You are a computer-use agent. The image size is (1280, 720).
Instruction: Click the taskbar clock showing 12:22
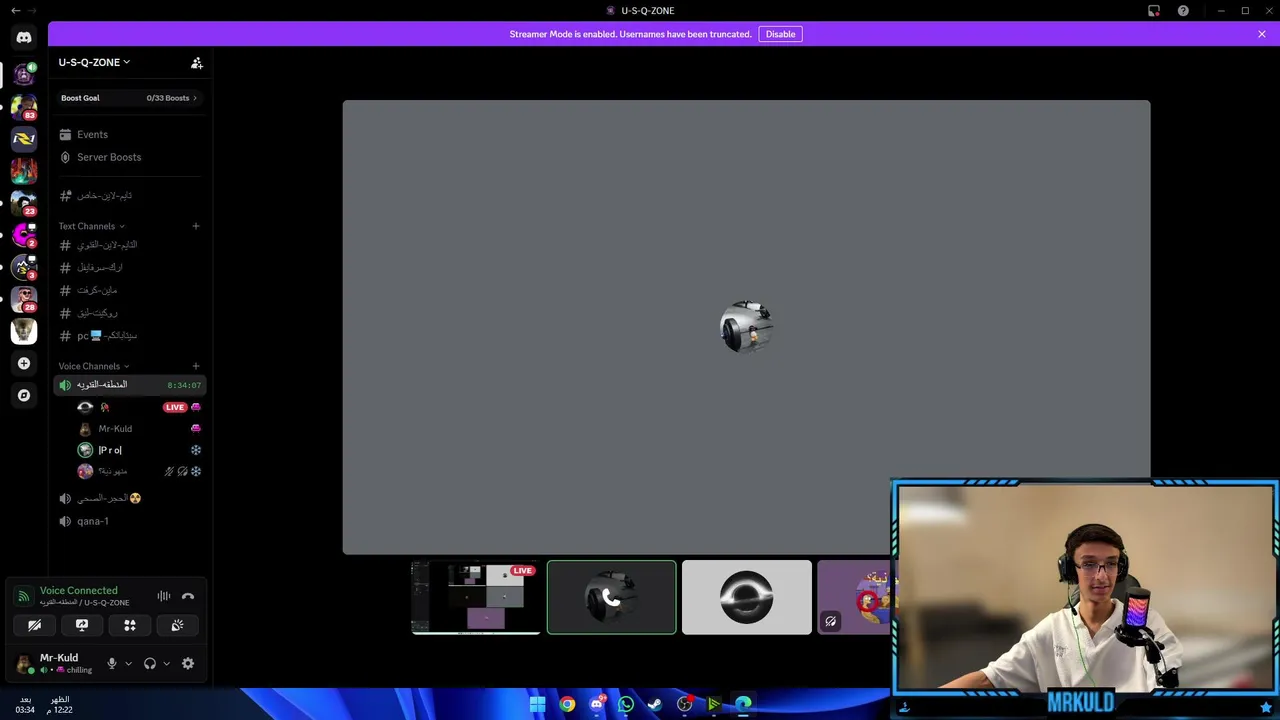coord(62,705)
